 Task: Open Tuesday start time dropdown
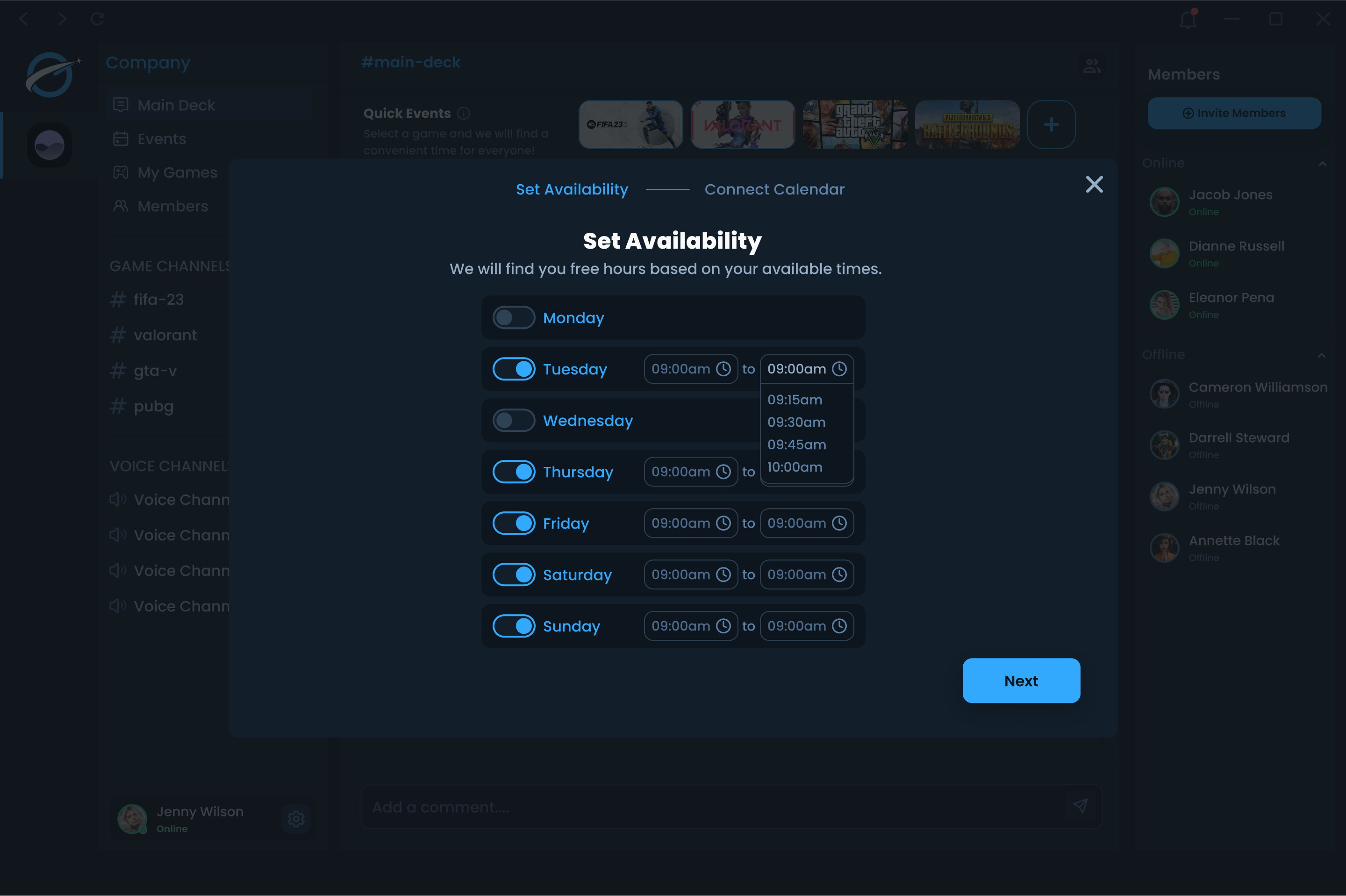(x=691, y=369)
